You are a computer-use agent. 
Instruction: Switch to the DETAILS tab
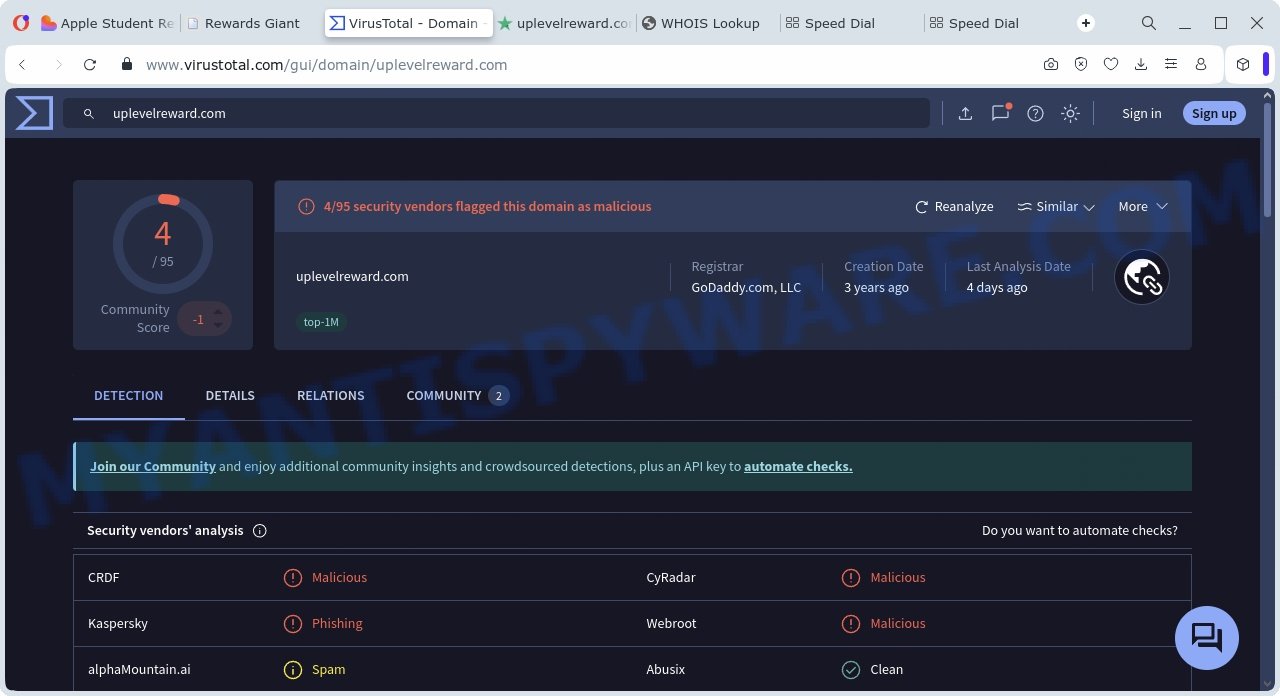(230, 395)
